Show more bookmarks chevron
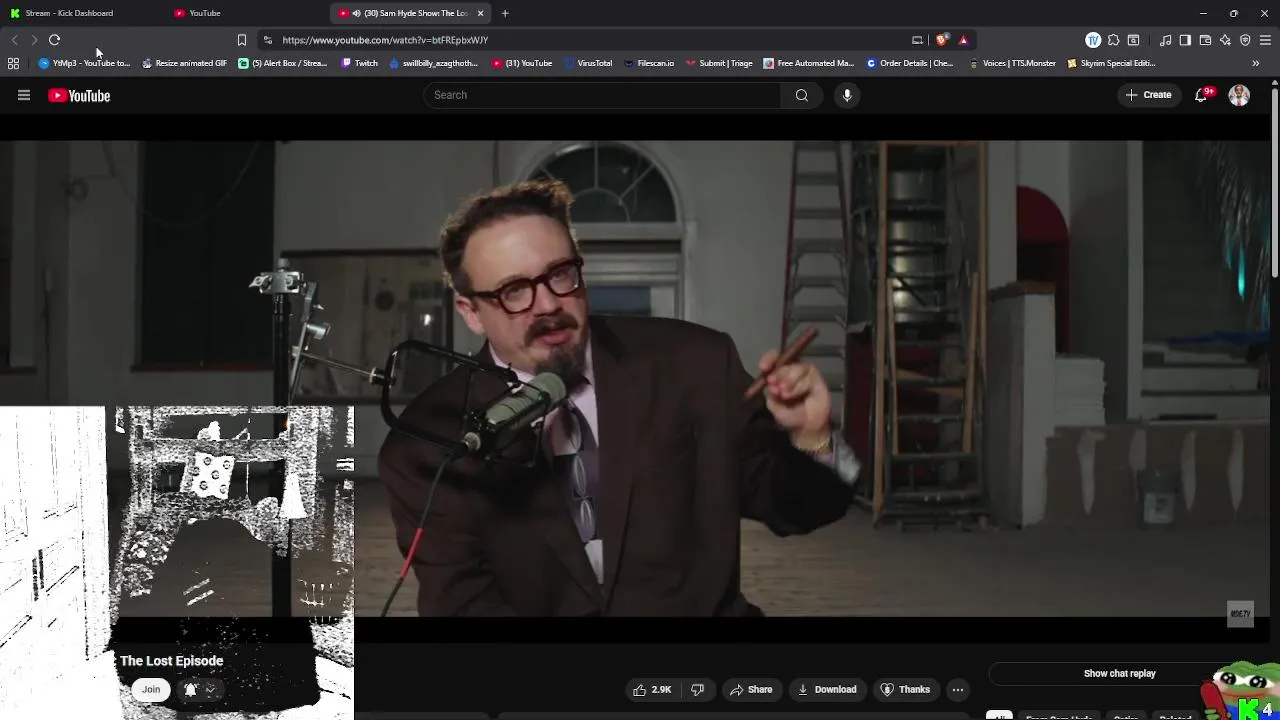Viewport: 1280px width, 720px height. click(1255, 63)
